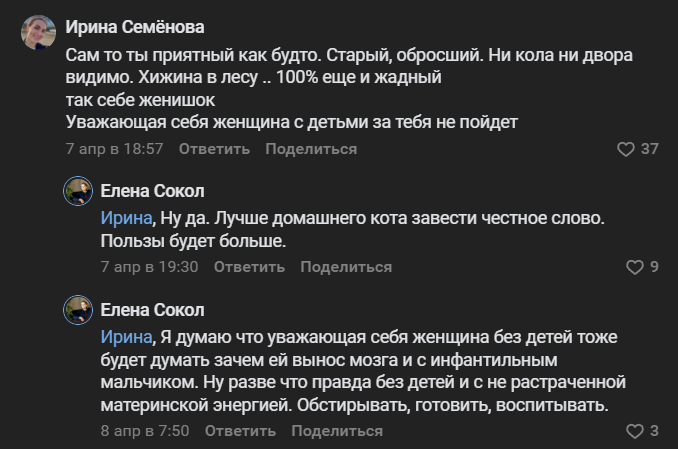678x449 pixels.
Task: Reply to Ирина Семёнова's comment
Action: pyautogui.click(x=214, y=149)
